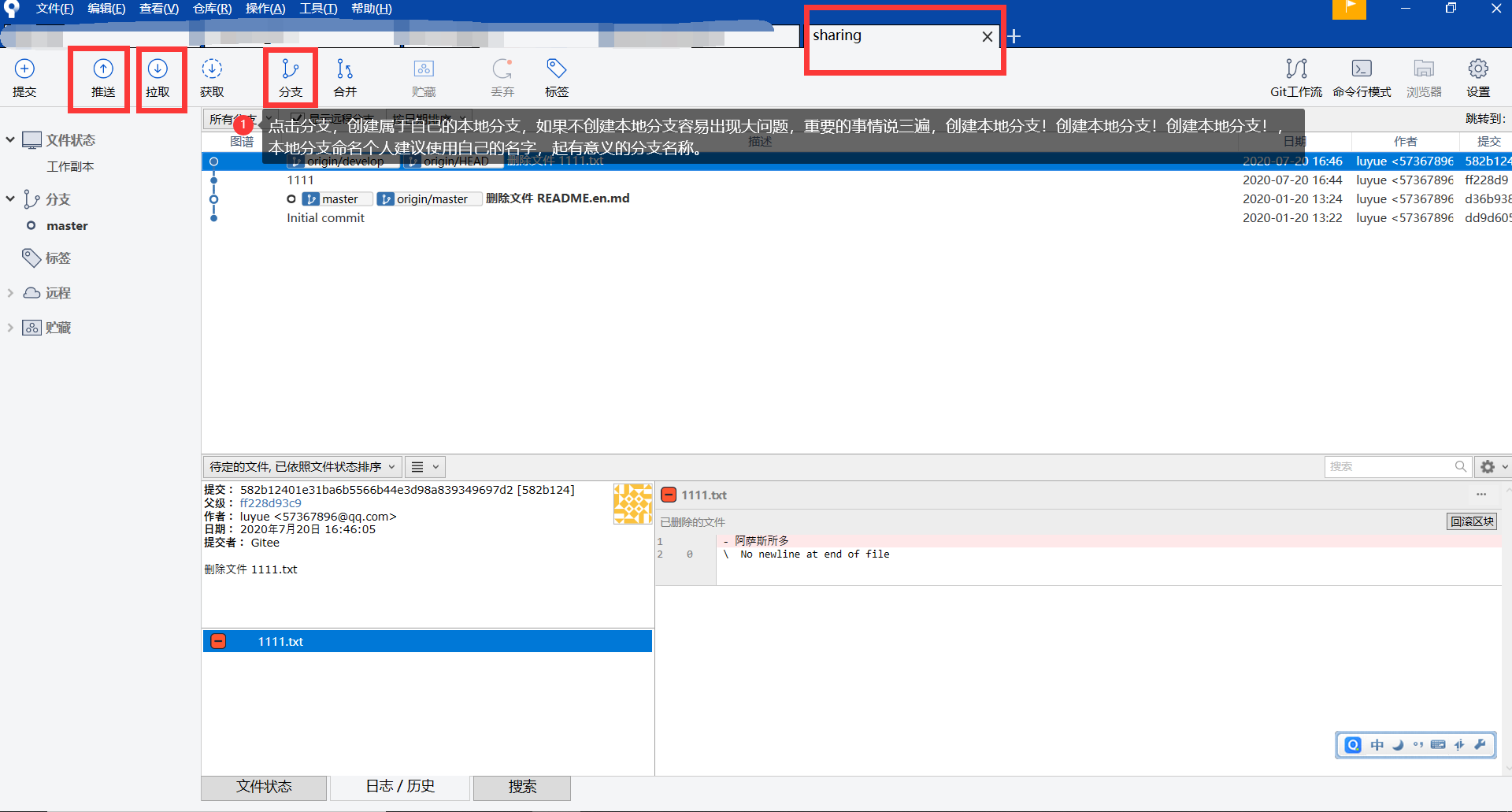Click the origin/master branch label
1512x812 pixels.
point(429,199)
